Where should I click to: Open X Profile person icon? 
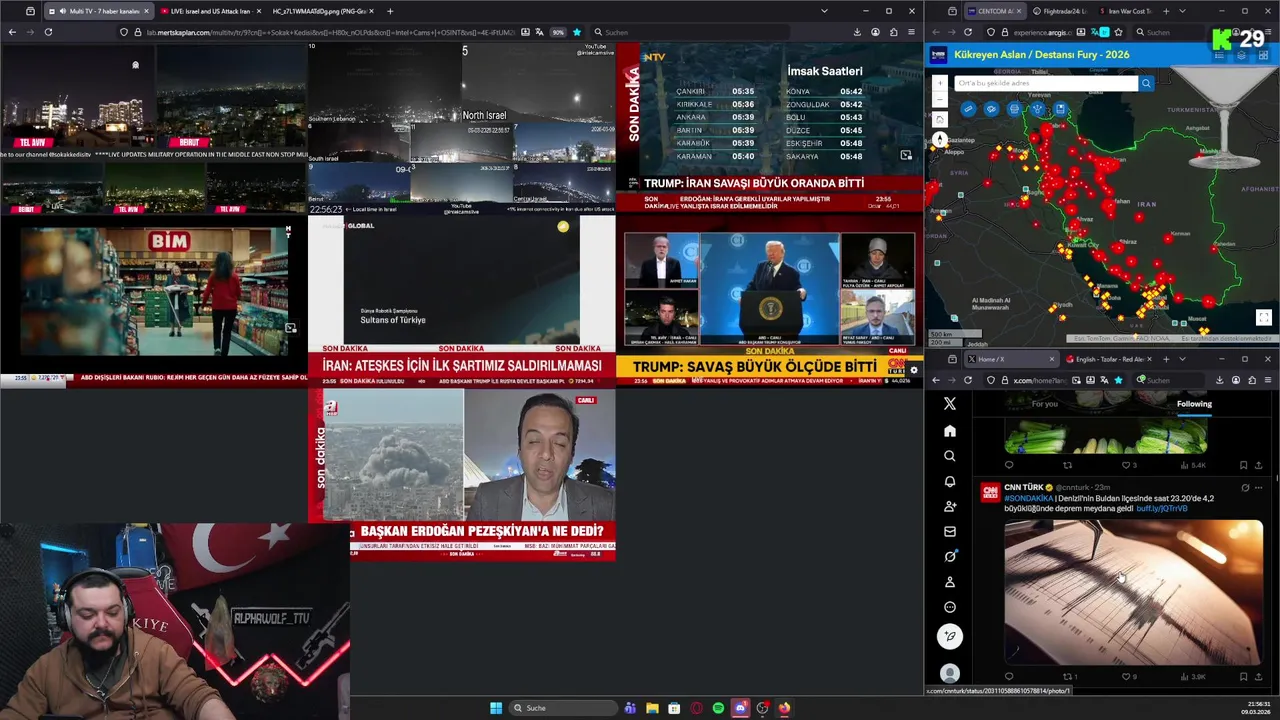950,582
